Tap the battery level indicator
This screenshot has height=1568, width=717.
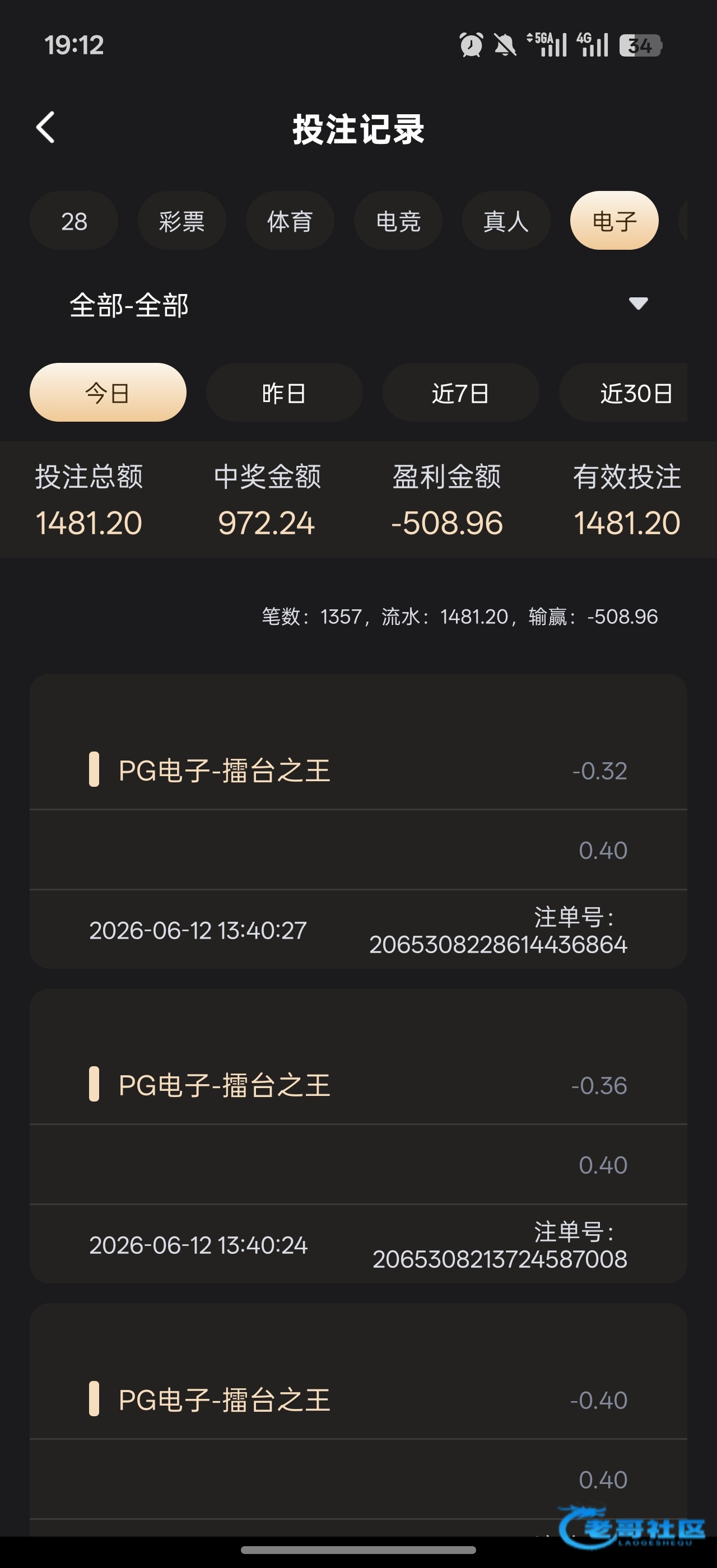[641, 45]
